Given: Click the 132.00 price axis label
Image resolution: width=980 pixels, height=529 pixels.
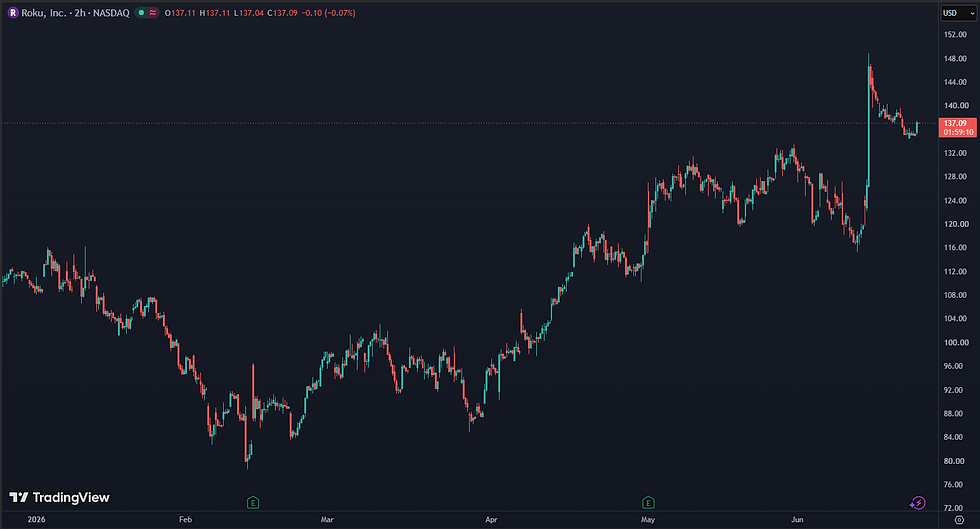Looking at the screenshot, I should [956, 153].
